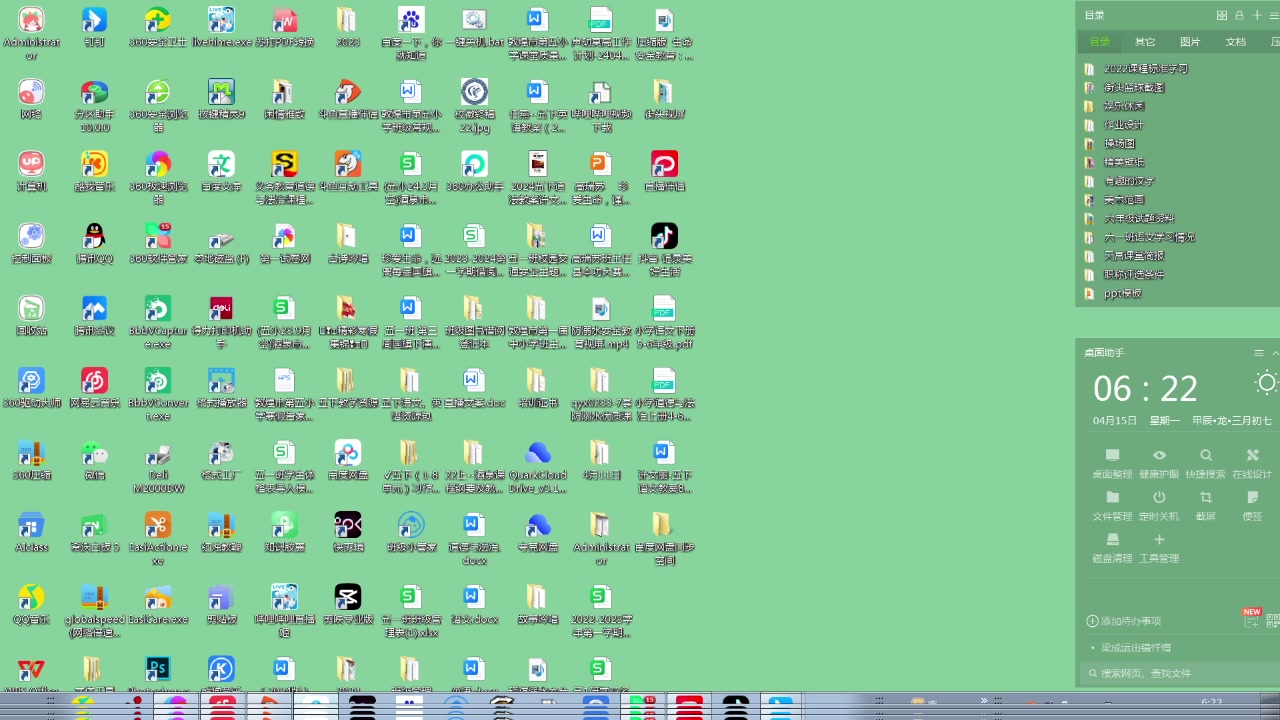This screenshot has height=720, width=1280.
Task: Open 语文.docx document
Action: pyautogui.click(x=474, y=603)
